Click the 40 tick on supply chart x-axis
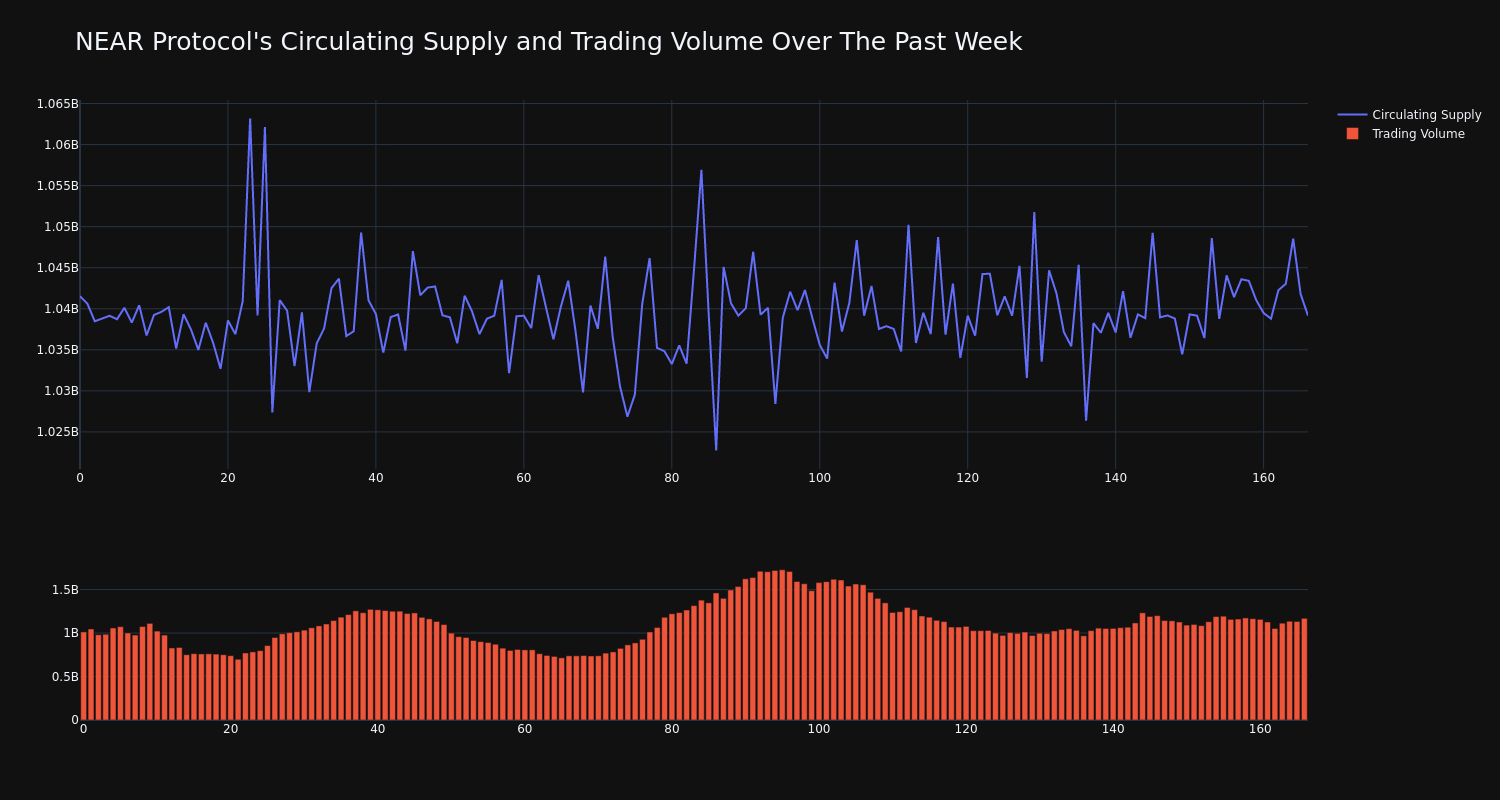The image size is (1500, 800). pos(376,478)
